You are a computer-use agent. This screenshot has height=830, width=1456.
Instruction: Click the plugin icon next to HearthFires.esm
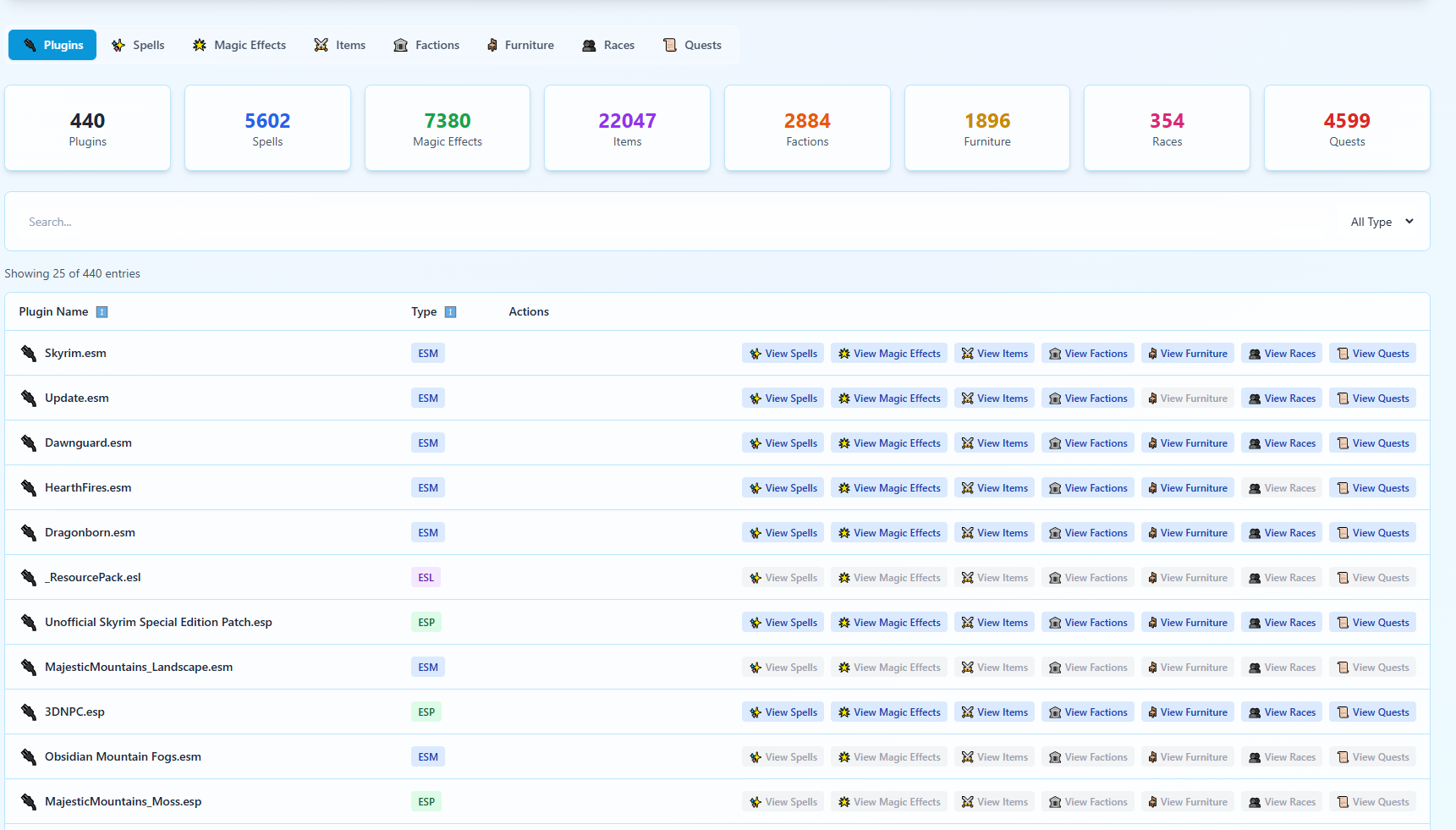point(29,488)
